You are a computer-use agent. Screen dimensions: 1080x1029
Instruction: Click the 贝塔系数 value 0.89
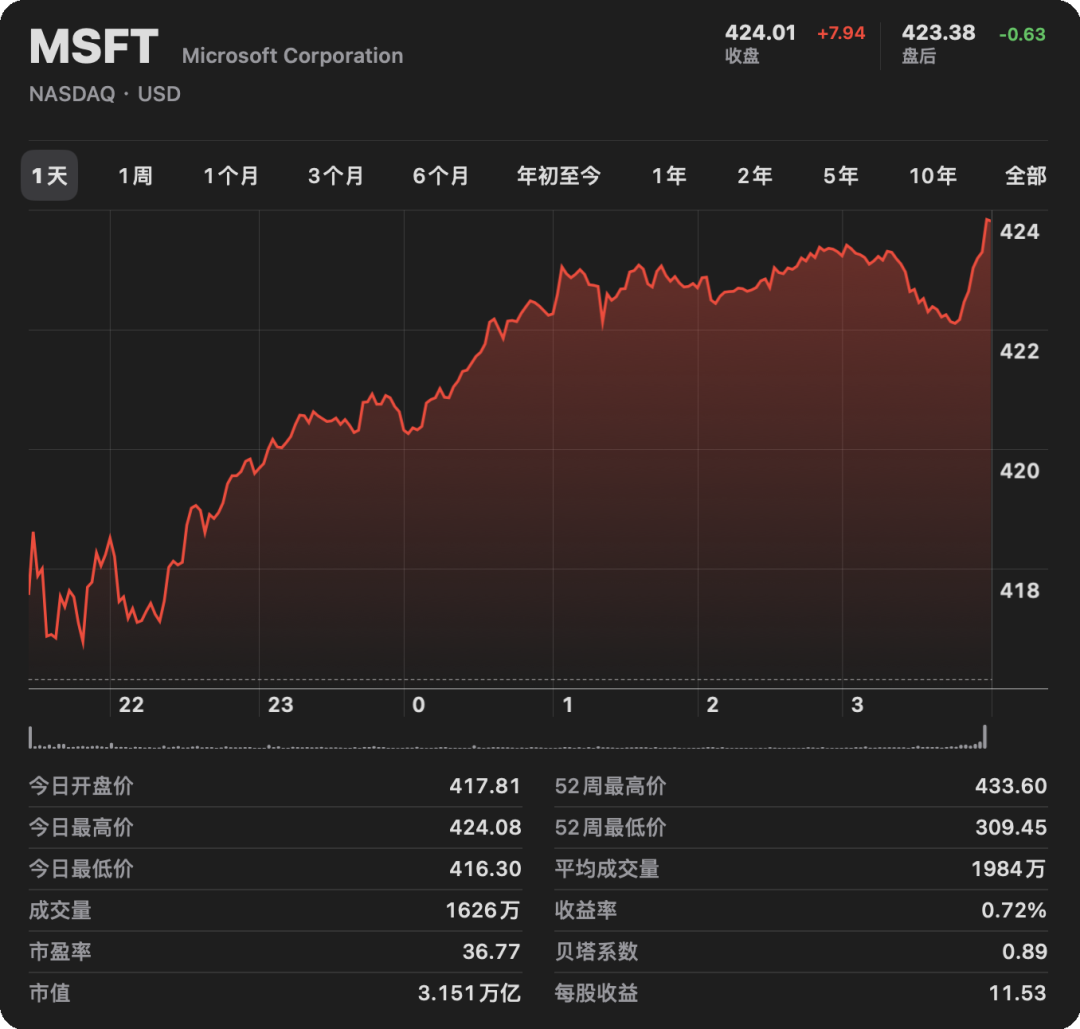[x=1024, y=951]
